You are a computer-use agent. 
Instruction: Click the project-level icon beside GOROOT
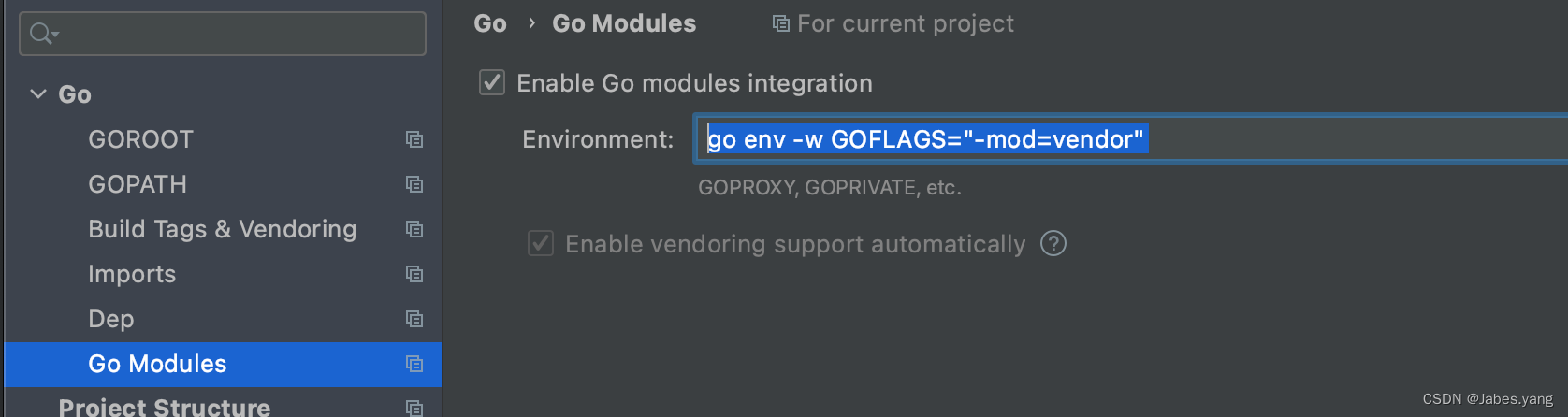(x=414, y=139)
